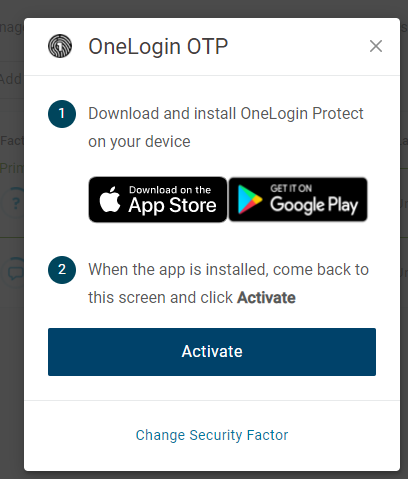Click the dimmed 'Fact' column header behind dialog
The width and height of the screenshot is (408, 479).
pos(12,141)
